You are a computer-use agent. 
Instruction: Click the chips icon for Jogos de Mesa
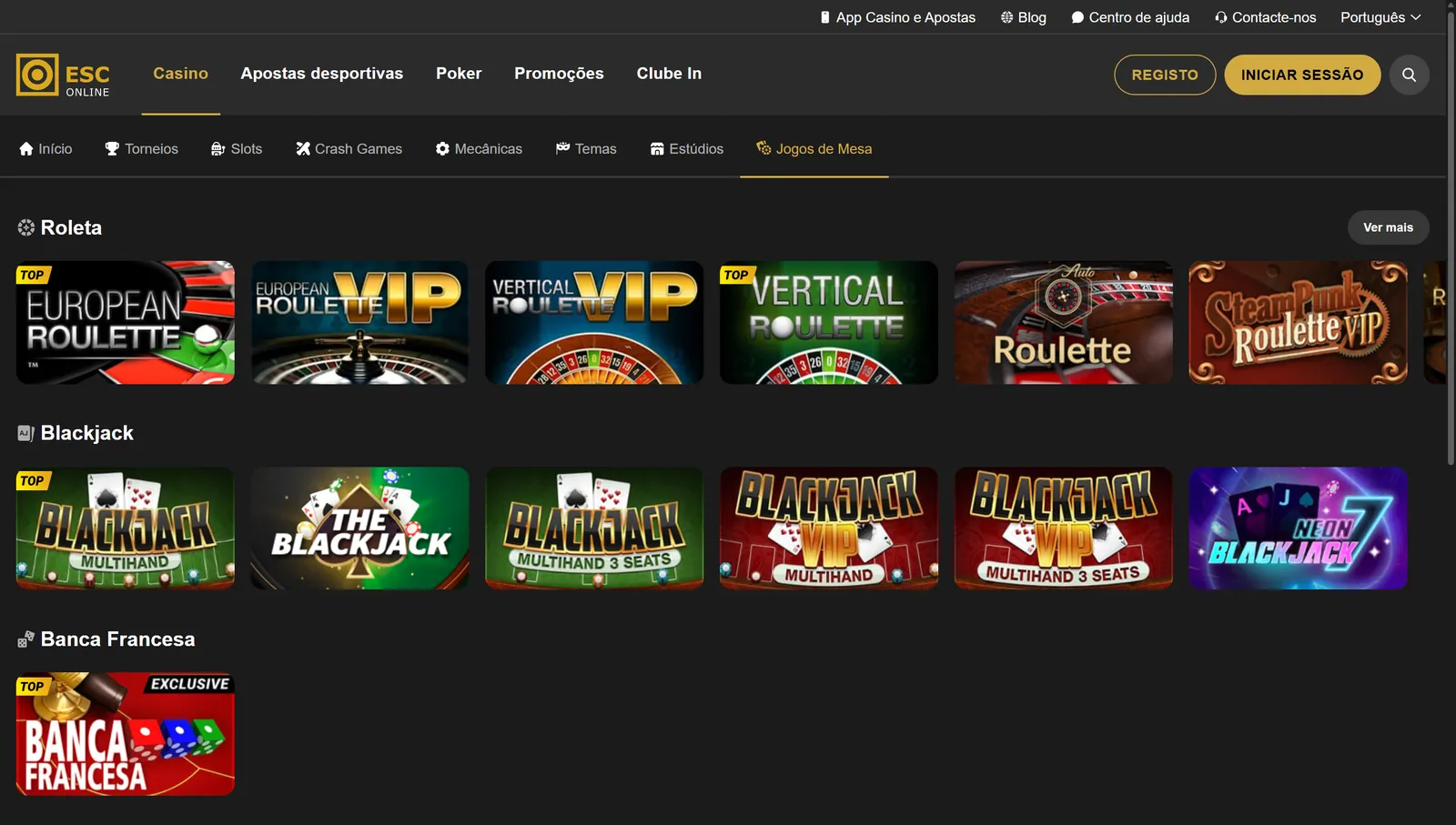pyautogui.click(x=763, y=147)
